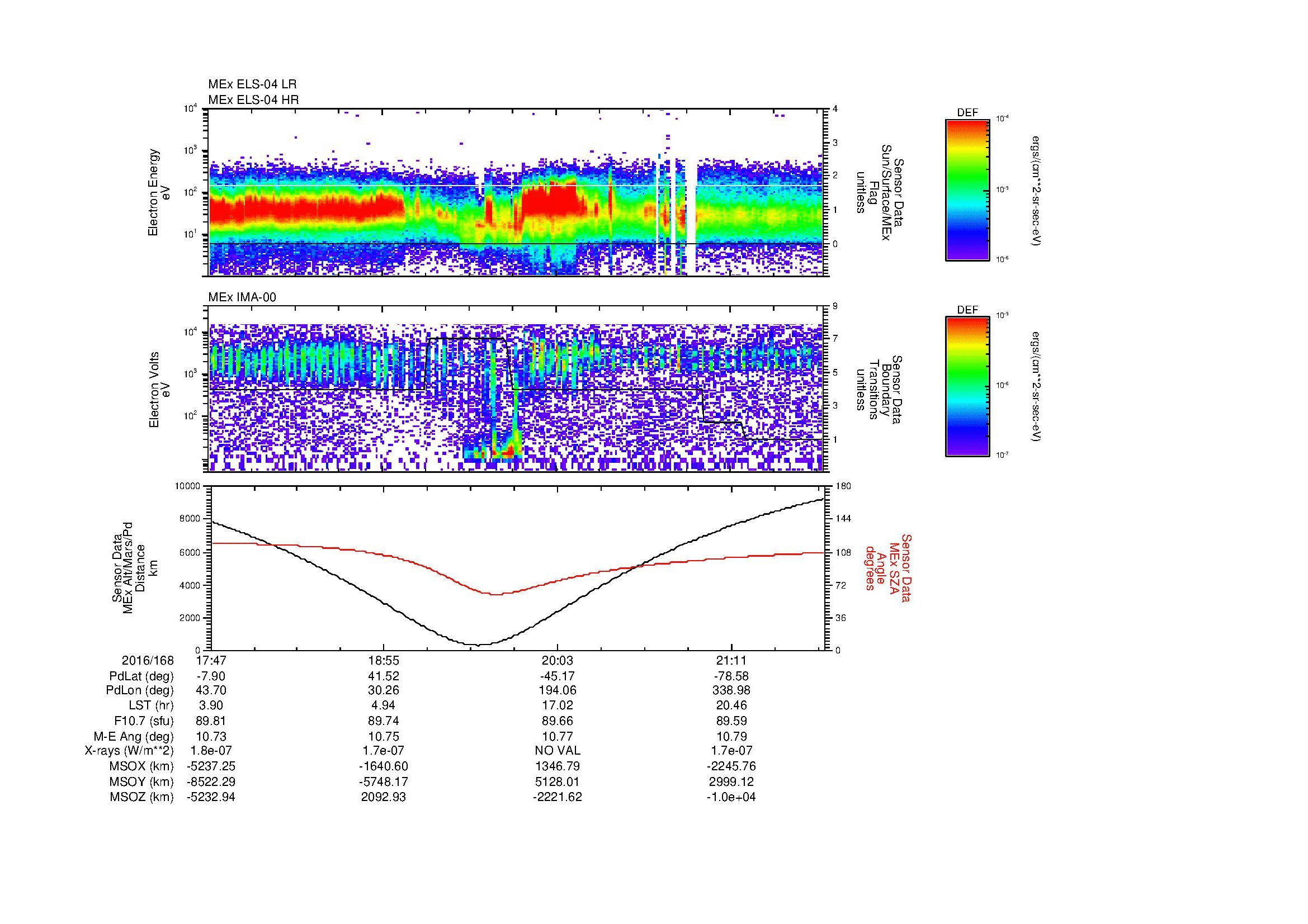Select the 'MEx ELS-04 LR' title
Screen dimensions: 1308x924
pyautogui.click(x=252, y=84)
